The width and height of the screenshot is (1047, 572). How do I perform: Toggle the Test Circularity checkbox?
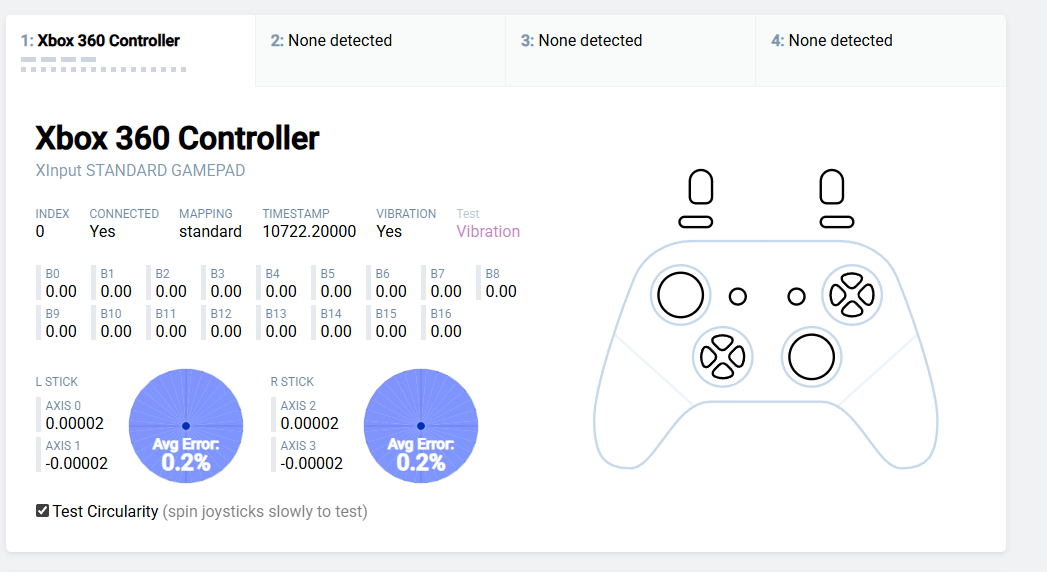42,511
